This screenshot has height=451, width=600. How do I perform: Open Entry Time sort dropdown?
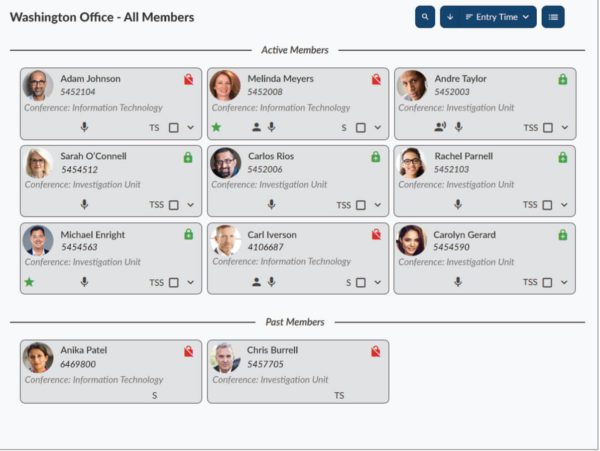pos(497,17)
